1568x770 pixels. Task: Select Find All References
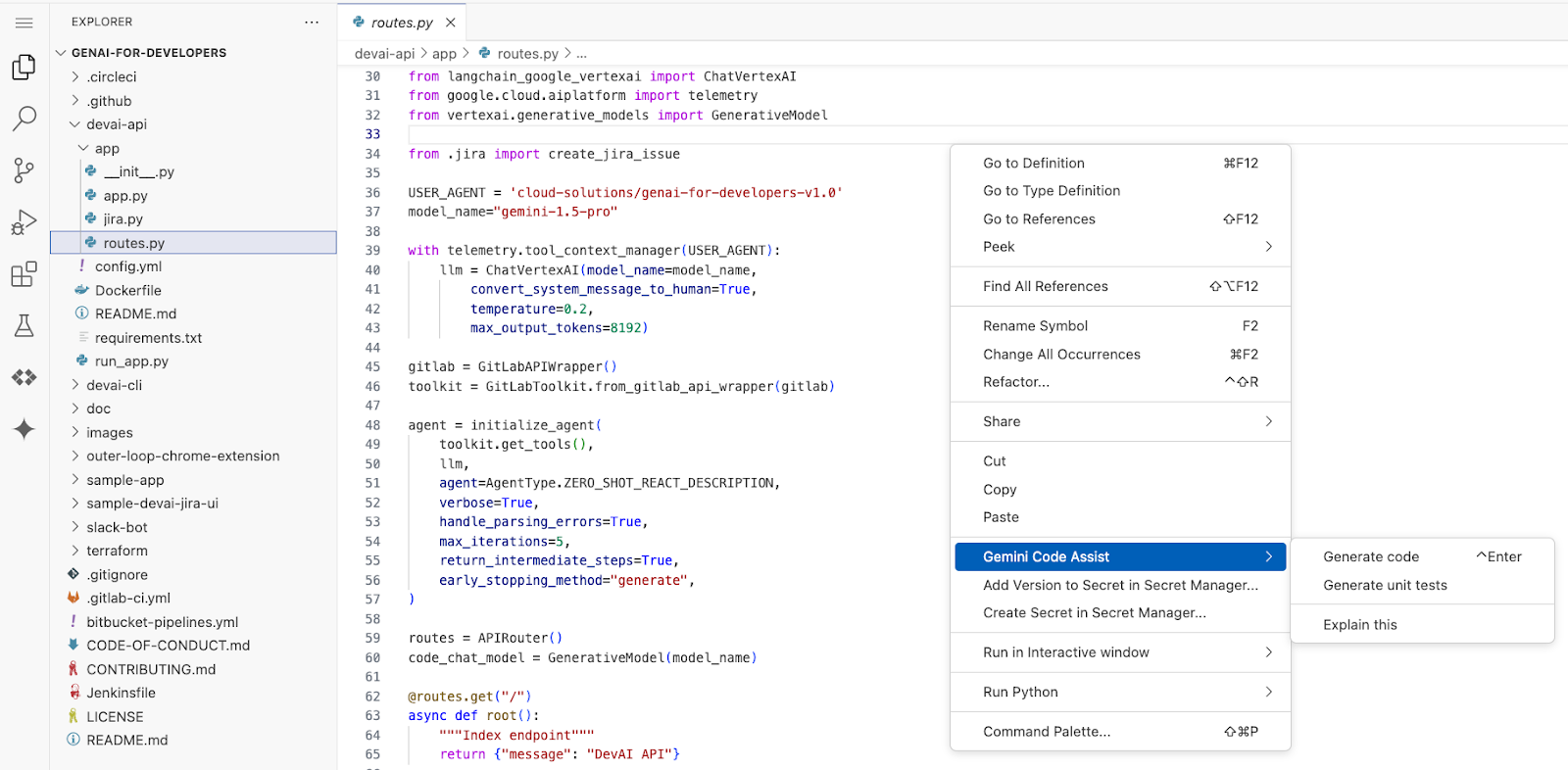(x=1120, y=286)
